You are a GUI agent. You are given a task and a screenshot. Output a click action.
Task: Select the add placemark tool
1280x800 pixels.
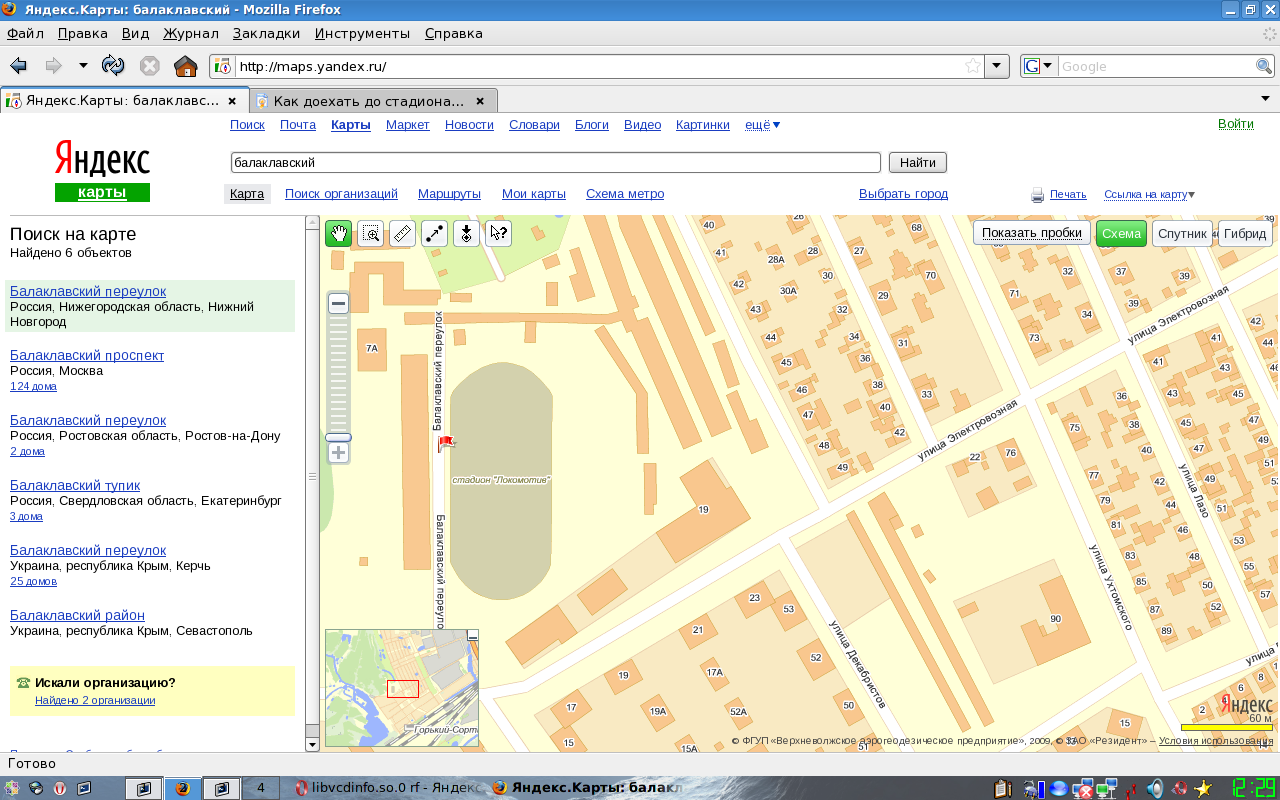pos(466,234)
